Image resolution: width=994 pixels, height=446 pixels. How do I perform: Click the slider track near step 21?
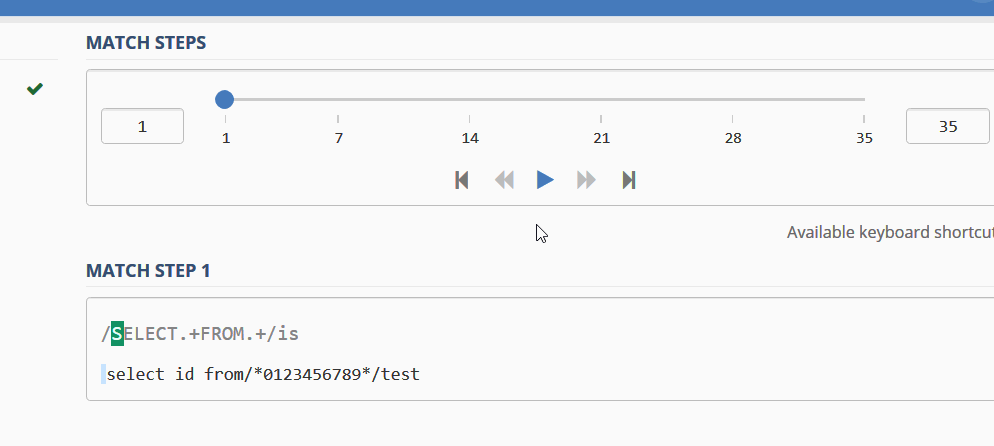coord(601,99)
